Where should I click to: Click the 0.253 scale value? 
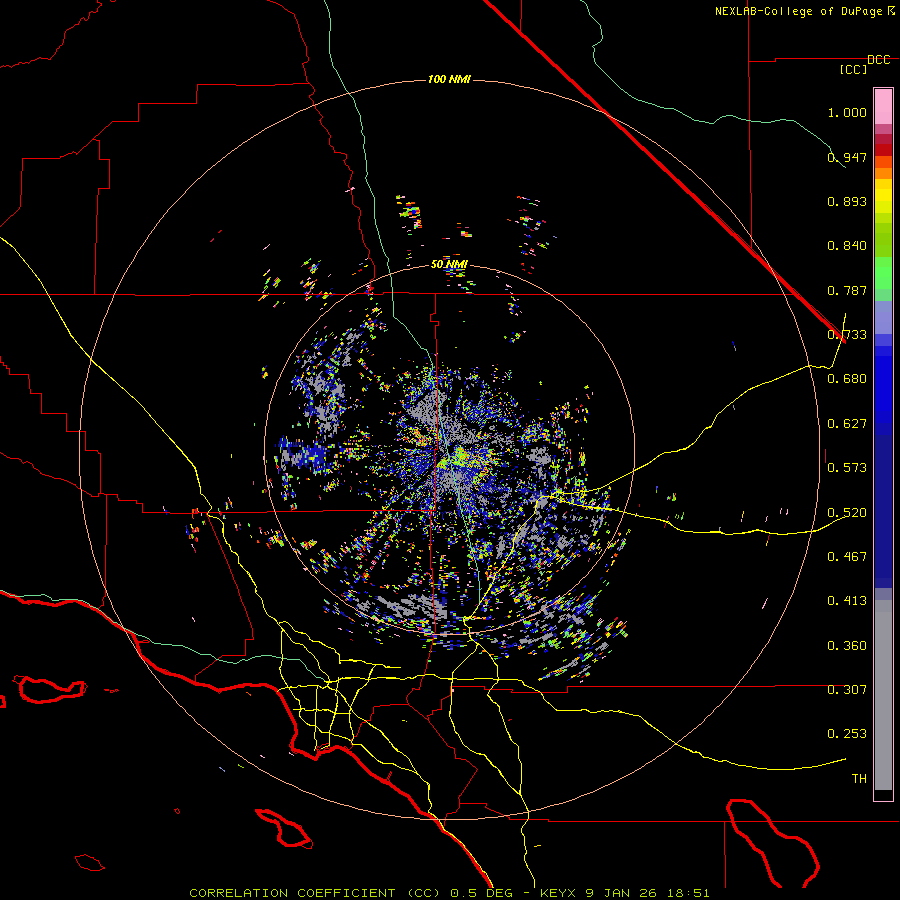pyautogui.click(x=847, y=734)
